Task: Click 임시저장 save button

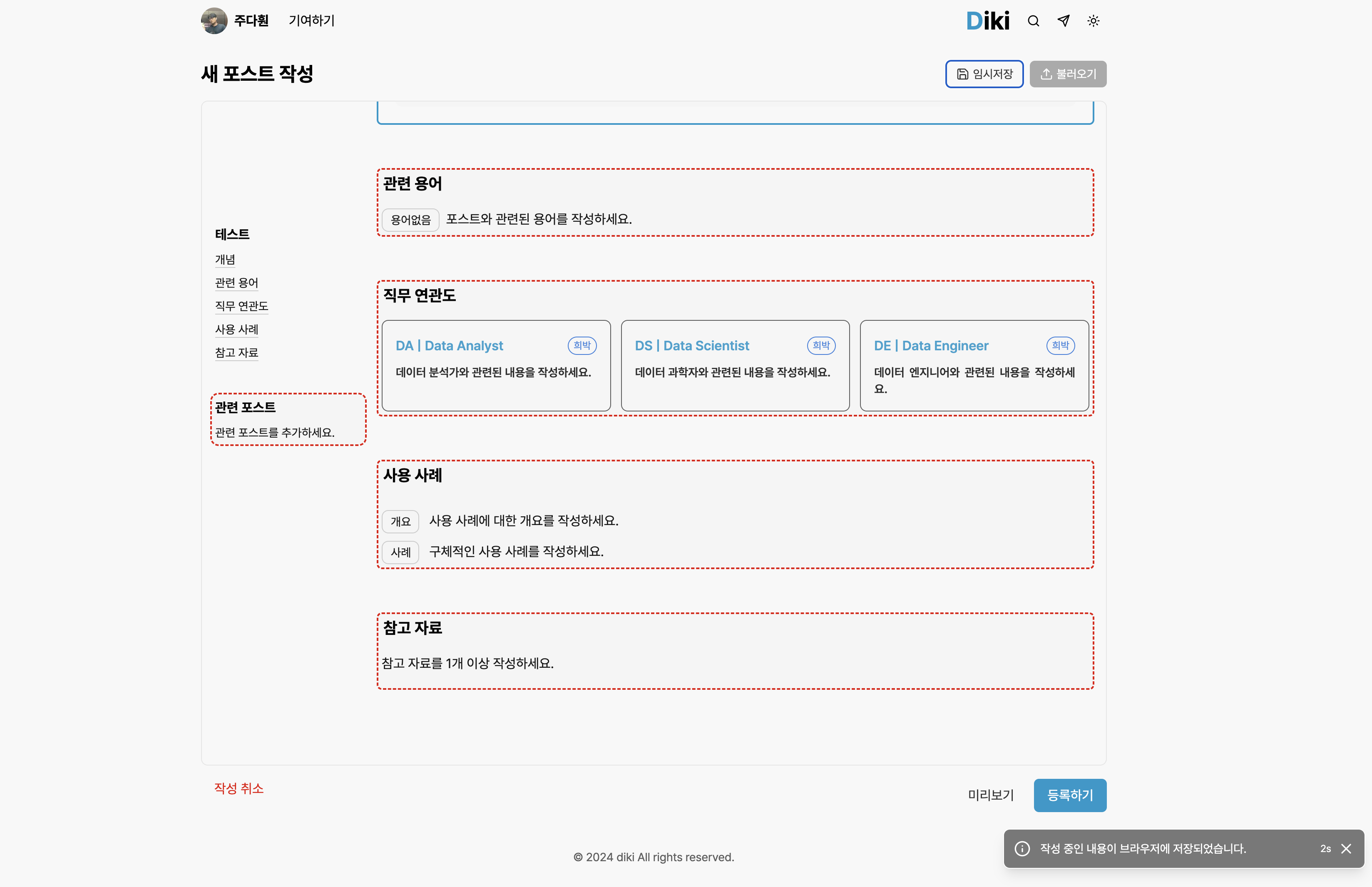Action: (984, 74)
